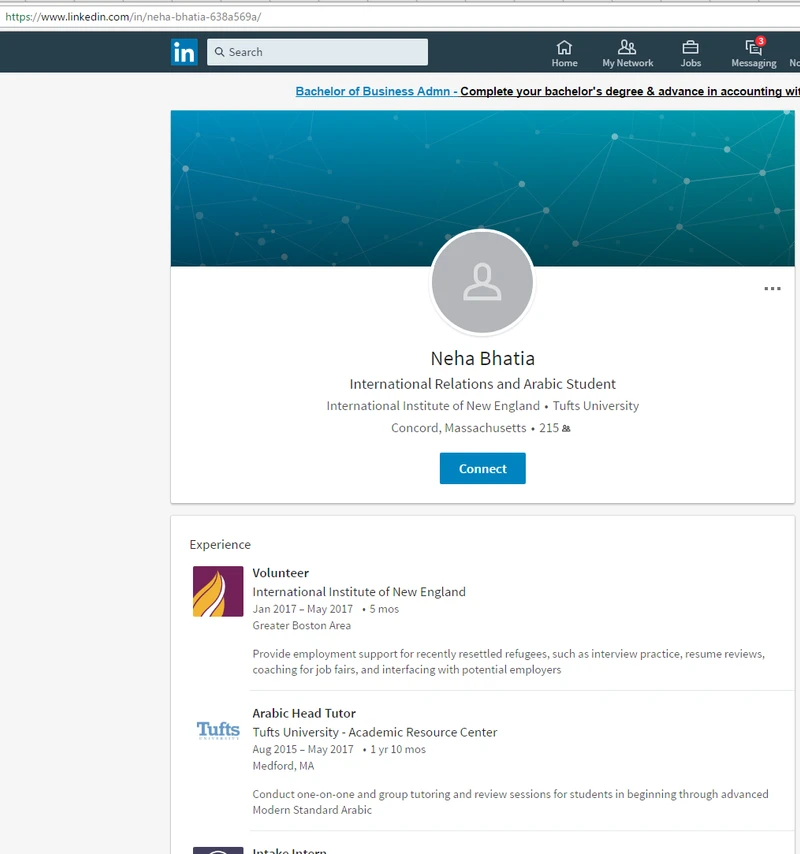Click the default profile photo avatar

[x=483, y=282]
